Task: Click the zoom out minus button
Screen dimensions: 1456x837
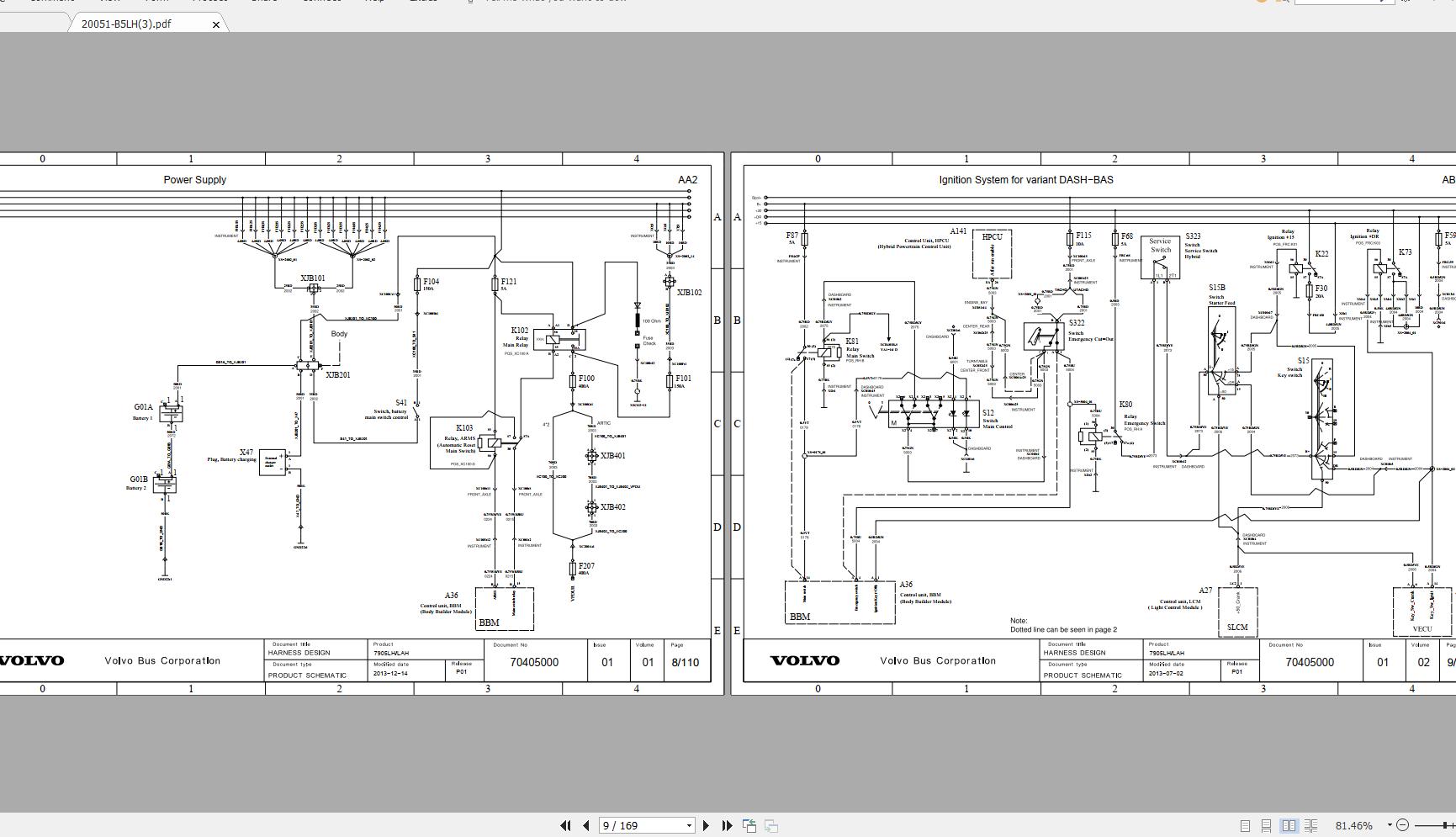Action: point(1402,826)
